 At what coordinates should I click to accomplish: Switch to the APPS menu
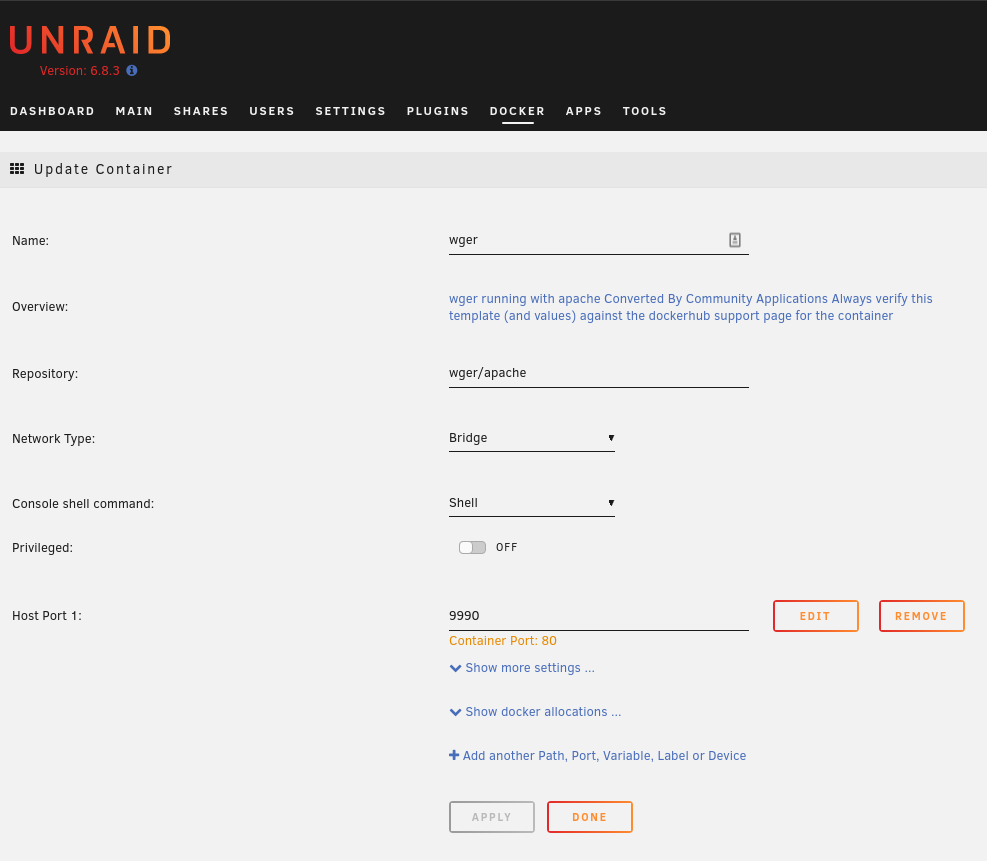(584, 111)
